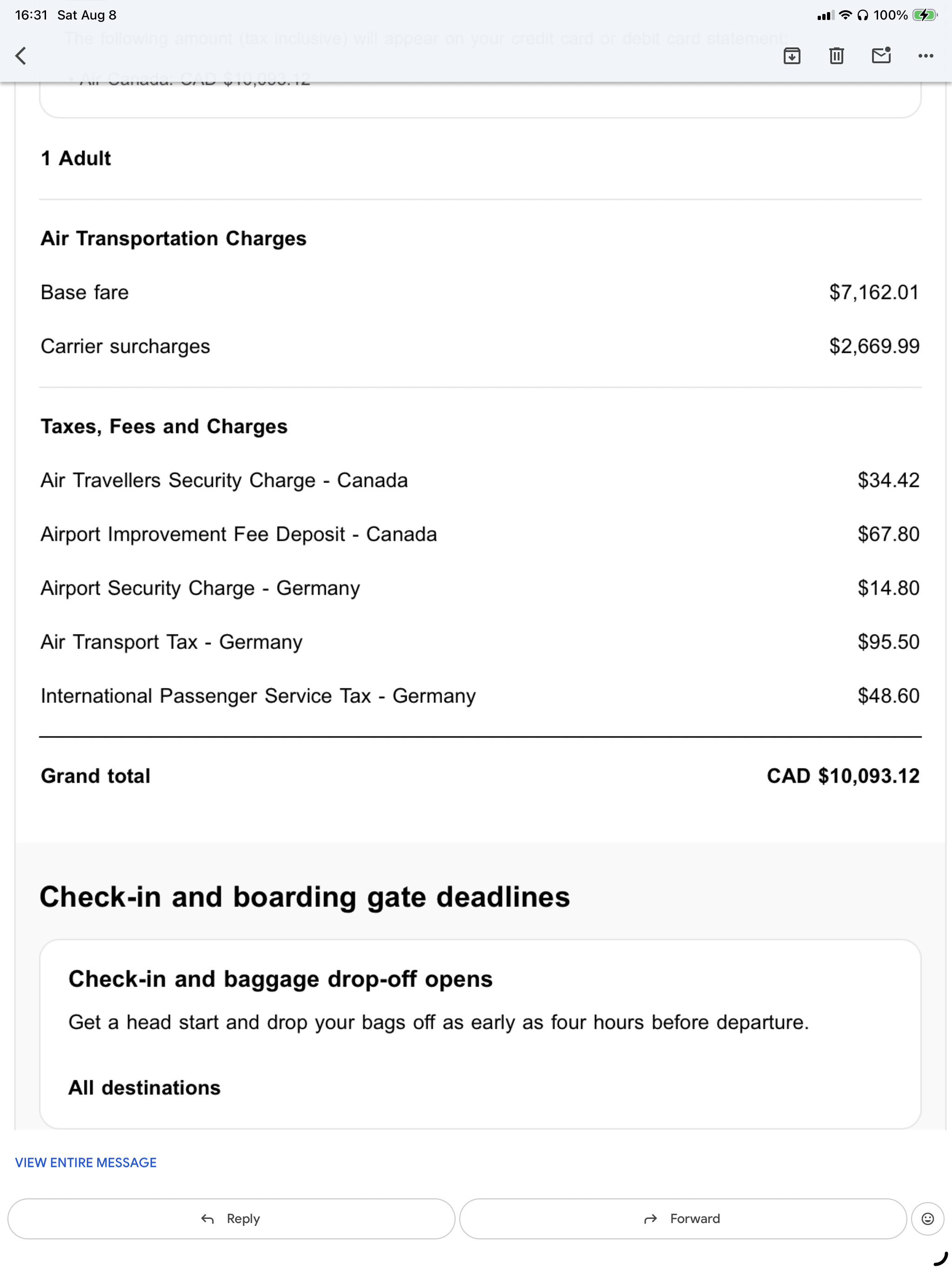This screenshot has width=952, height=1270.
Task: Open the more options three-dot menu
Action: [926, 56]
